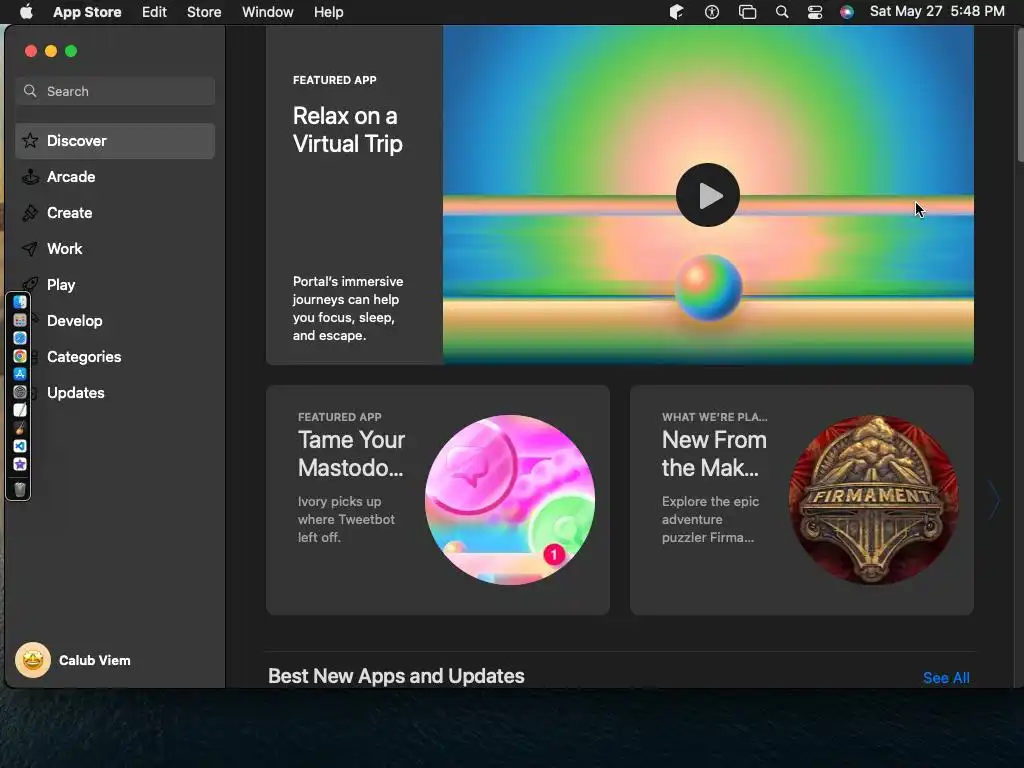
Task: Open the App Store menu
Action: coord(87,12)
